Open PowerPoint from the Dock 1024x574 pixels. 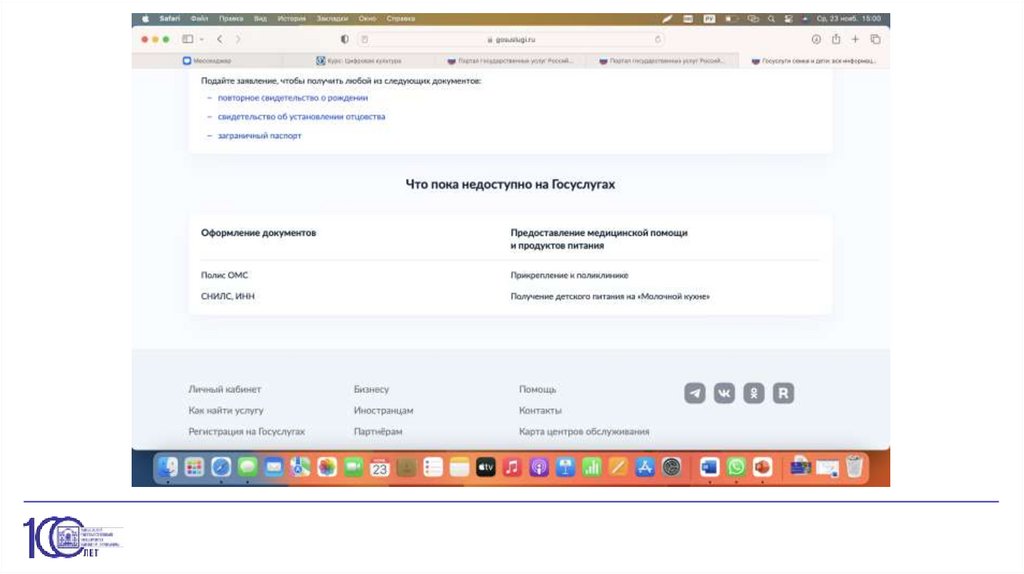click(762, 468)
